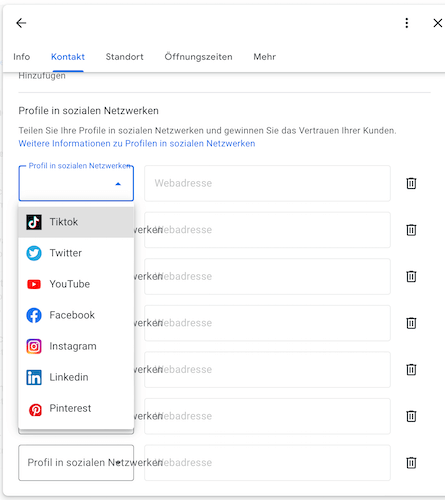Focus the fourth Webadresse input field
Viewport: 445px width, 500px height.
(267, 323)
